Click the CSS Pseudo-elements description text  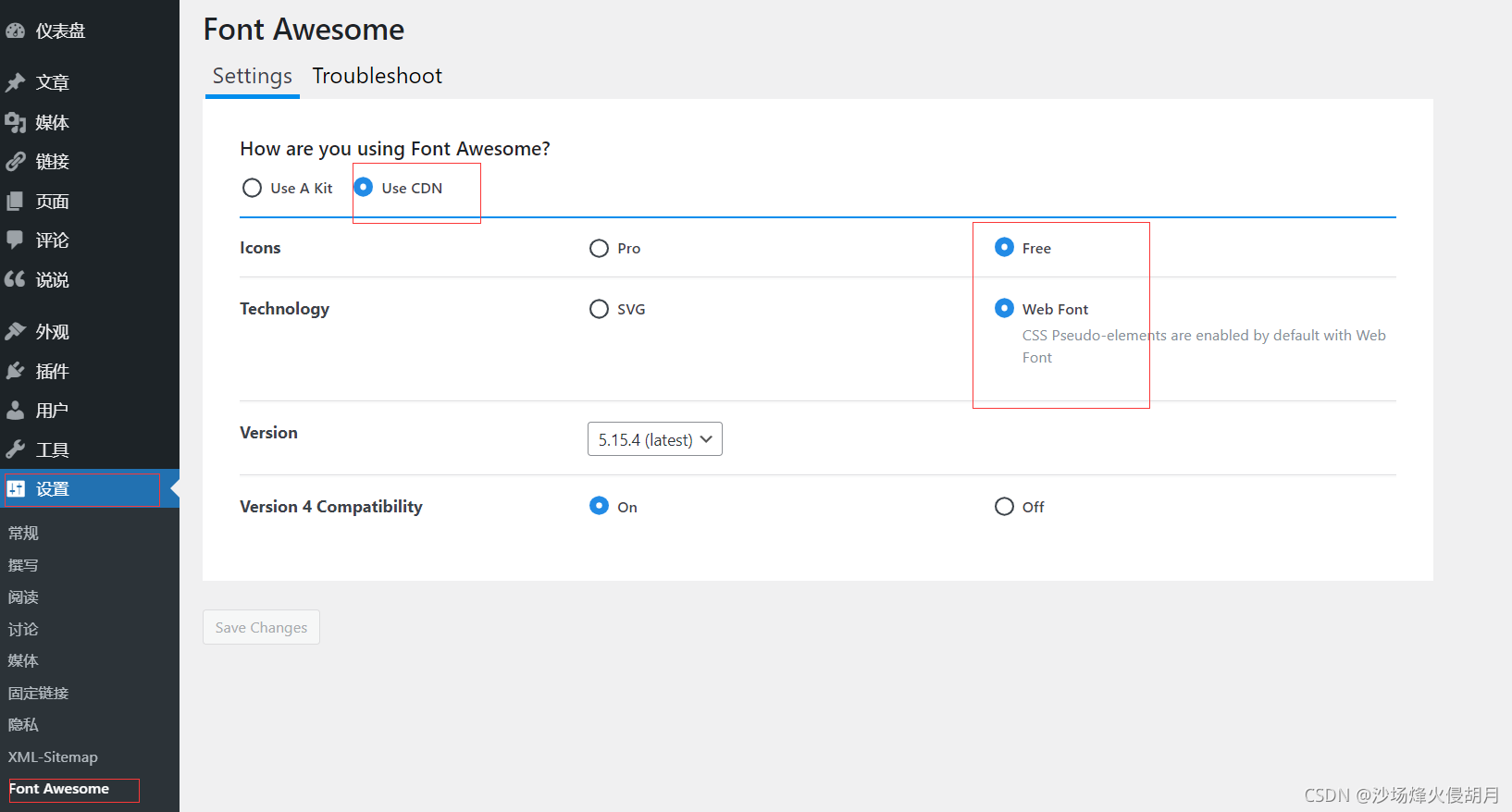pos(1204,347)
